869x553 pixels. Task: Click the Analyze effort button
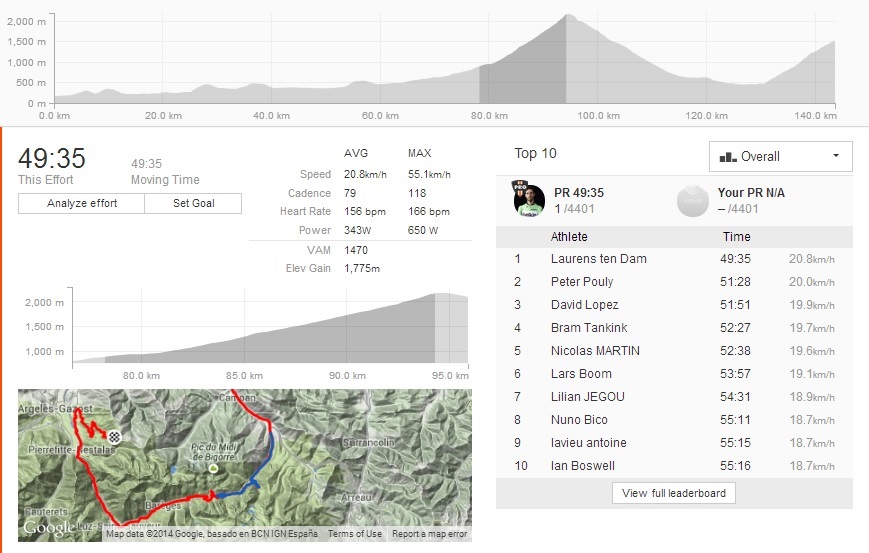click(x=82, y=203)
